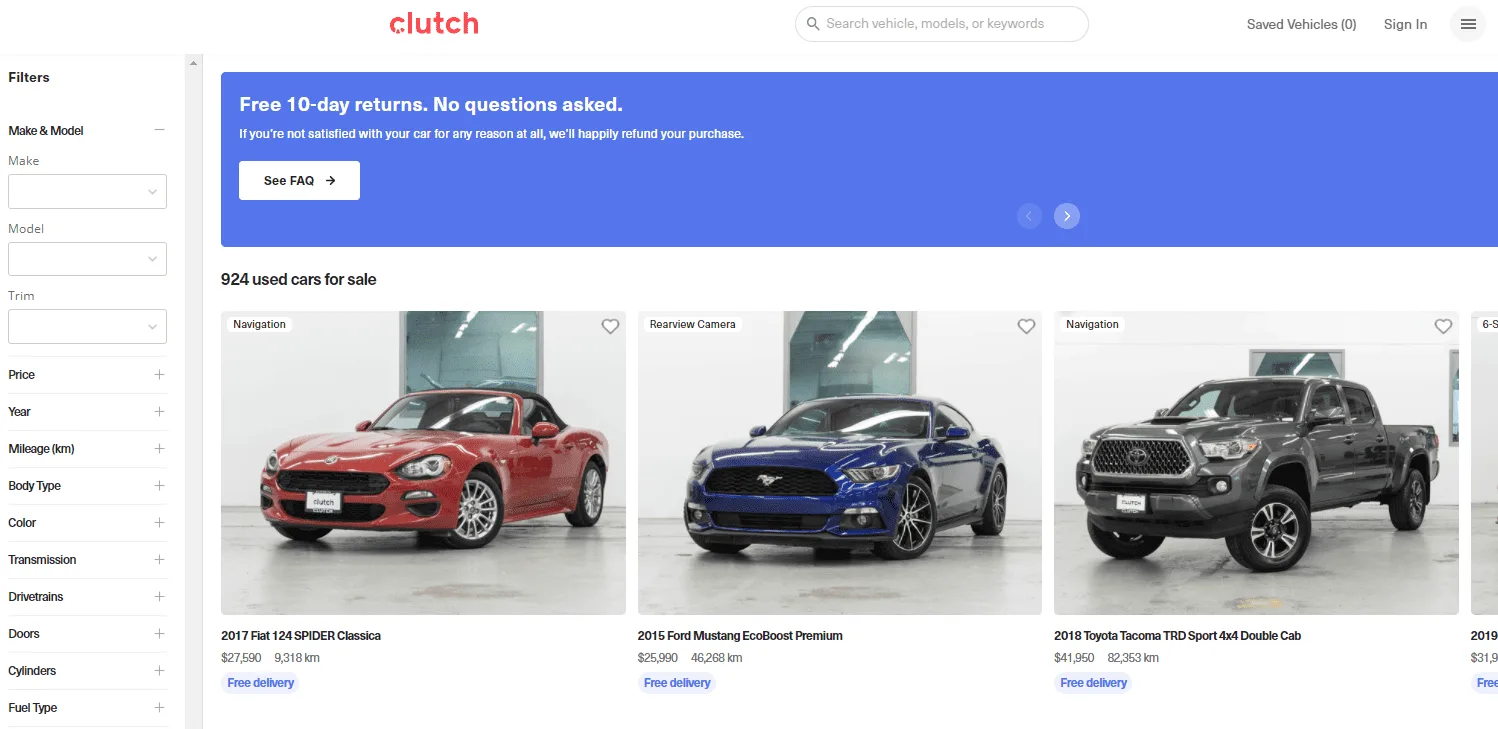
Task: Click the search magnifier icon
Action: [x=813, y=24]
